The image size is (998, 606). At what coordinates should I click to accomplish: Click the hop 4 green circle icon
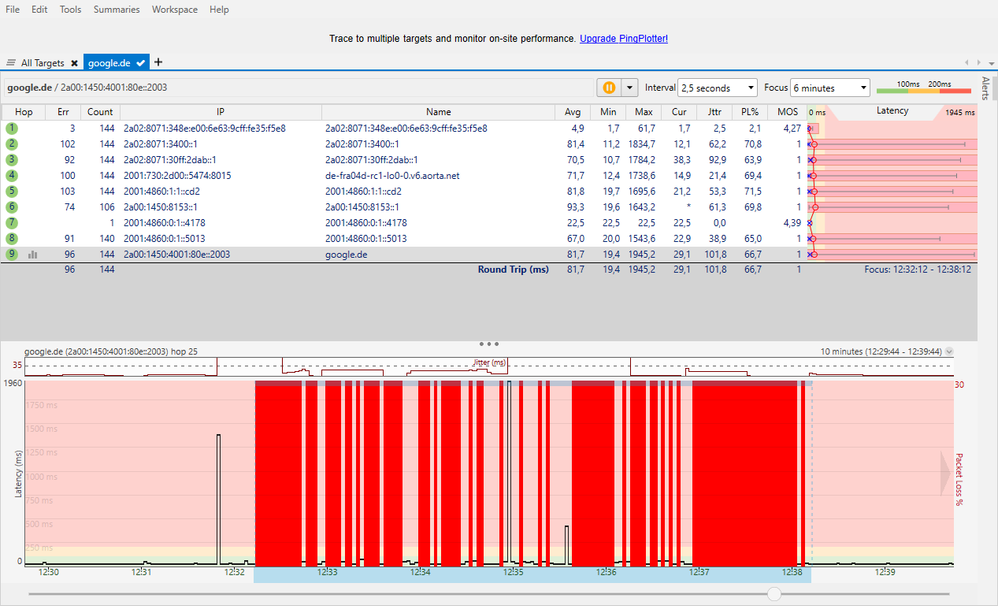click(x=12, y=175)
